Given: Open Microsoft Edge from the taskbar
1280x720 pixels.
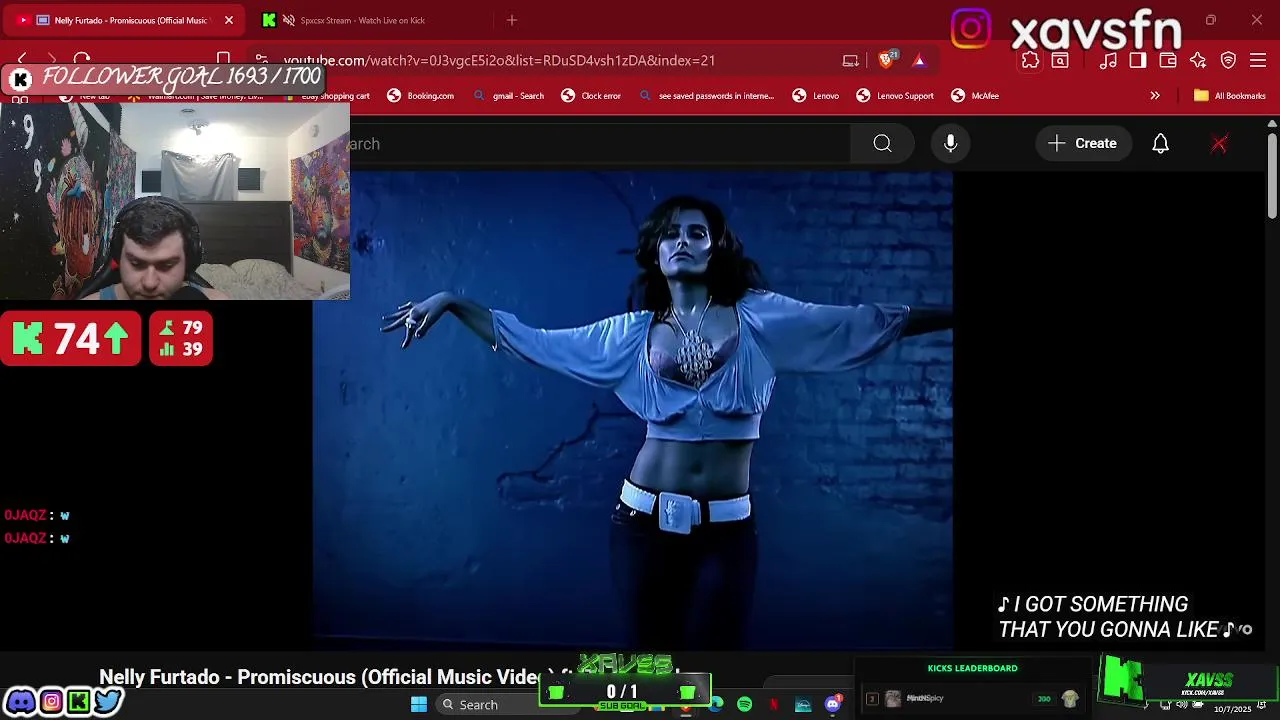Looking at the screenshot, I should [716, 705].
